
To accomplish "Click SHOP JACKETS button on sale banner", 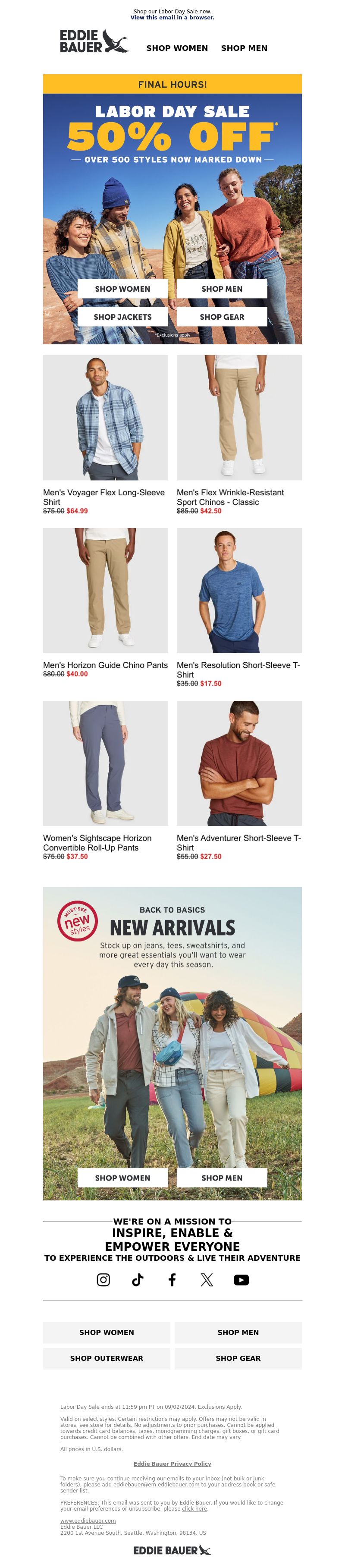I will point(123,317).
